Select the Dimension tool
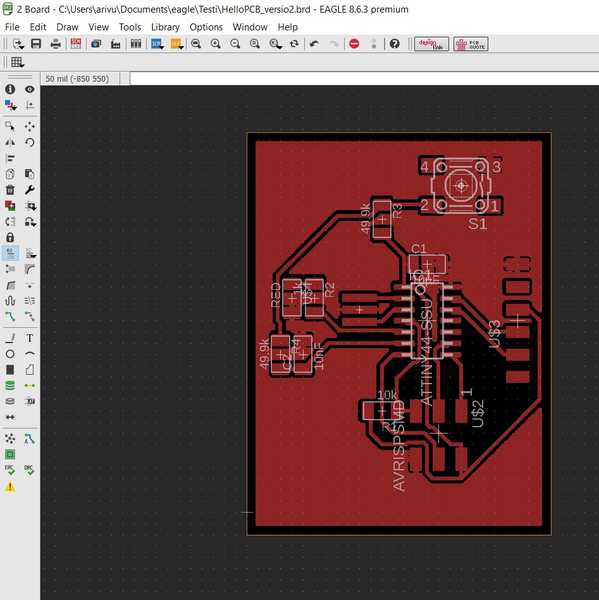Image resolution: width=599 pixels, height=600 pixels. [10, 417]
